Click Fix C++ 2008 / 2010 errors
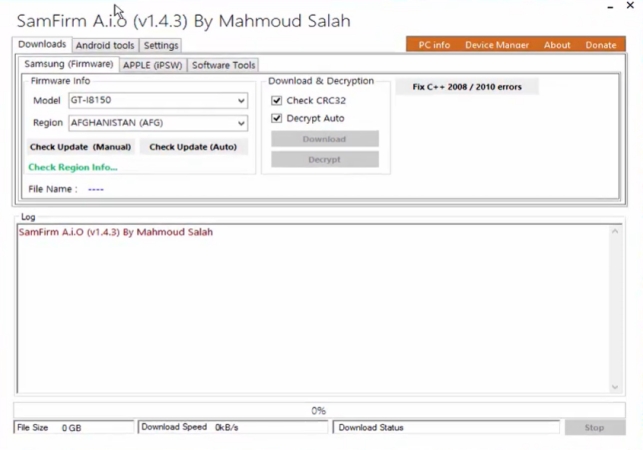Viewport: 643px width, 450px height. [x=467, y=87]
